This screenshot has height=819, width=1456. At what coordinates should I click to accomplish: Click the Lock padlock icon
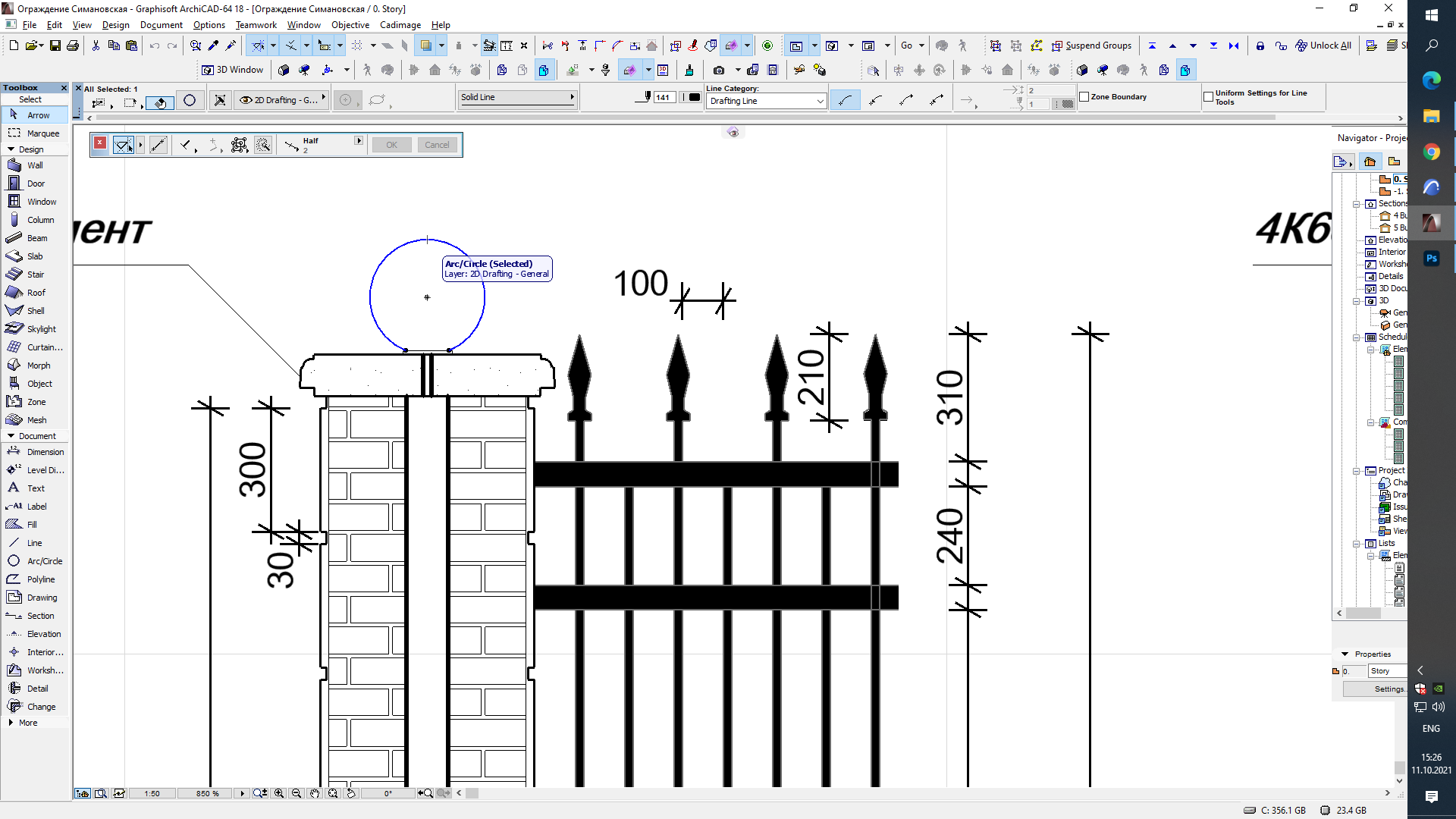pos(1260,45)
